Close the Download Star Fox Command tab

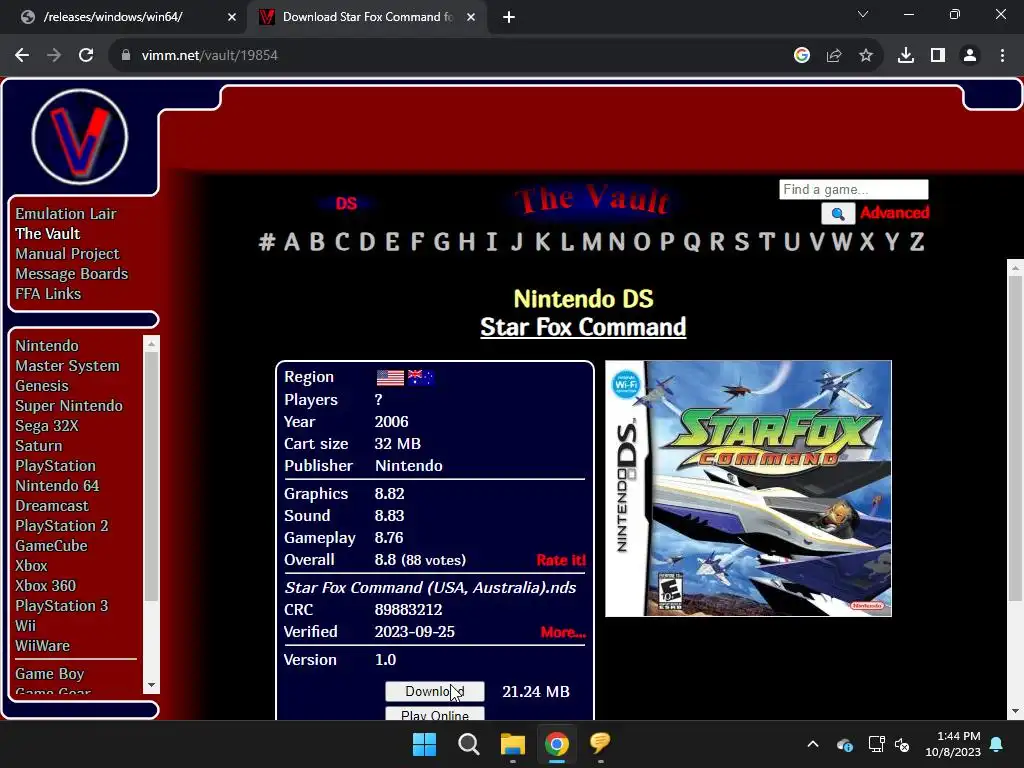click(471, 17)
